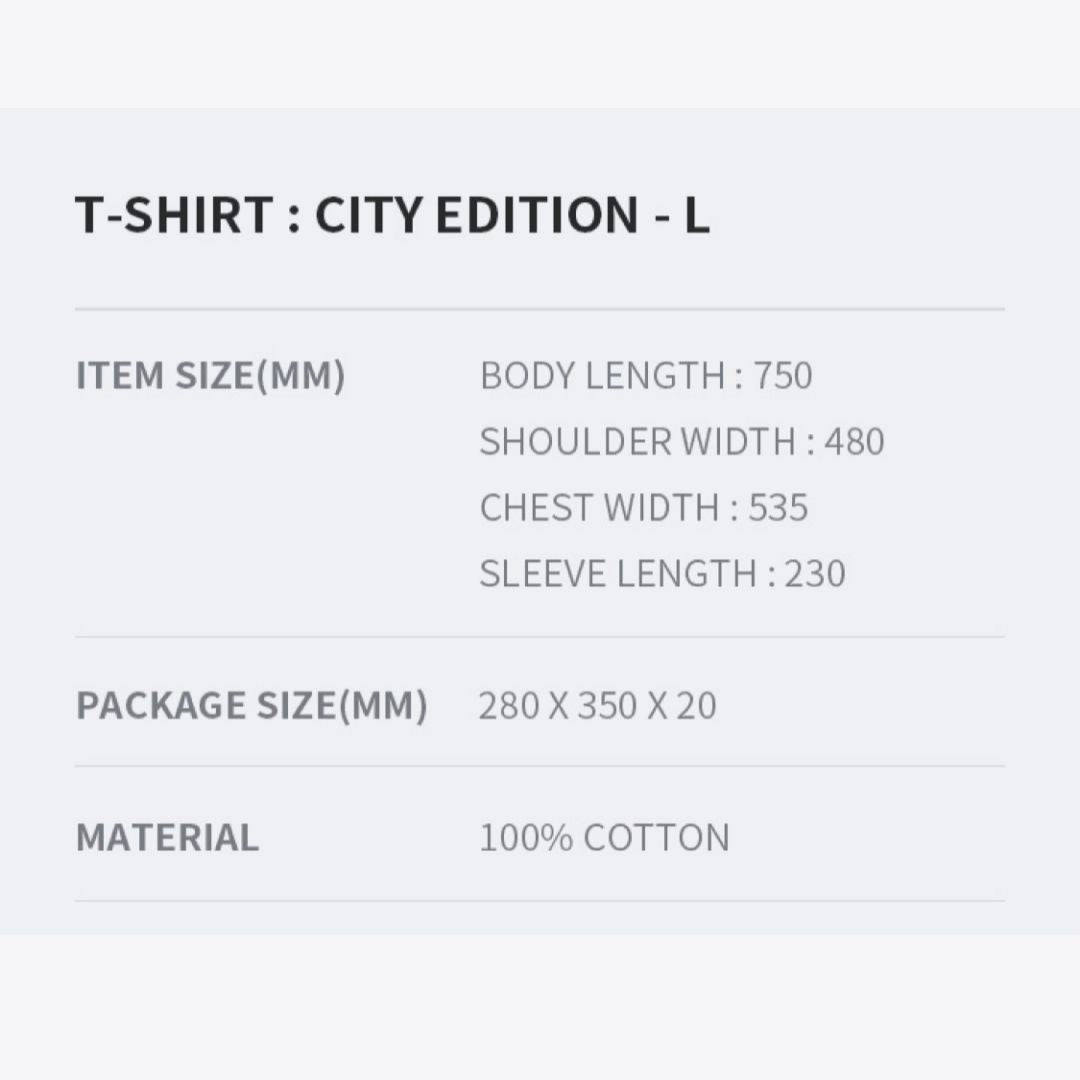The height and width of the screenshot is (1080, 1080).
Task: Click the word EDITION in the title
Action: [537, 214]
